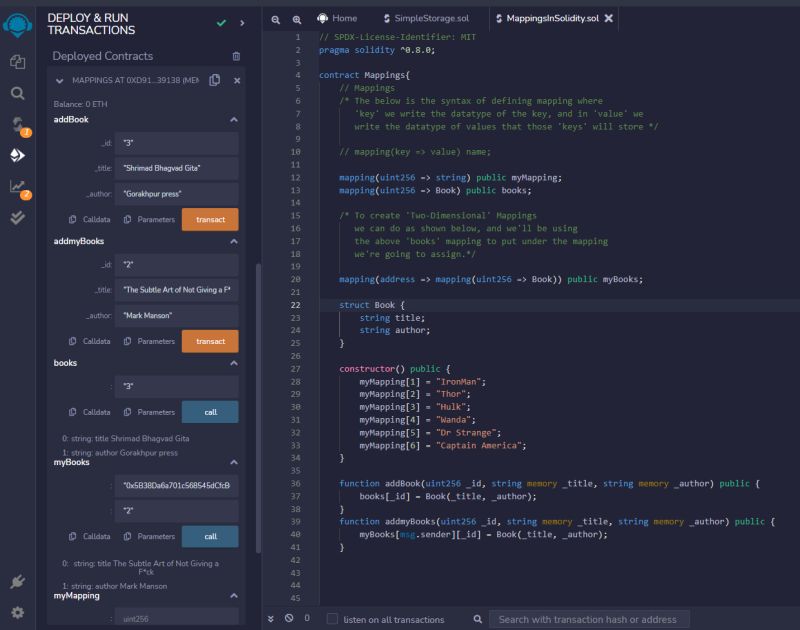Toggle the terminal panel double-chevron

[270, 618]
